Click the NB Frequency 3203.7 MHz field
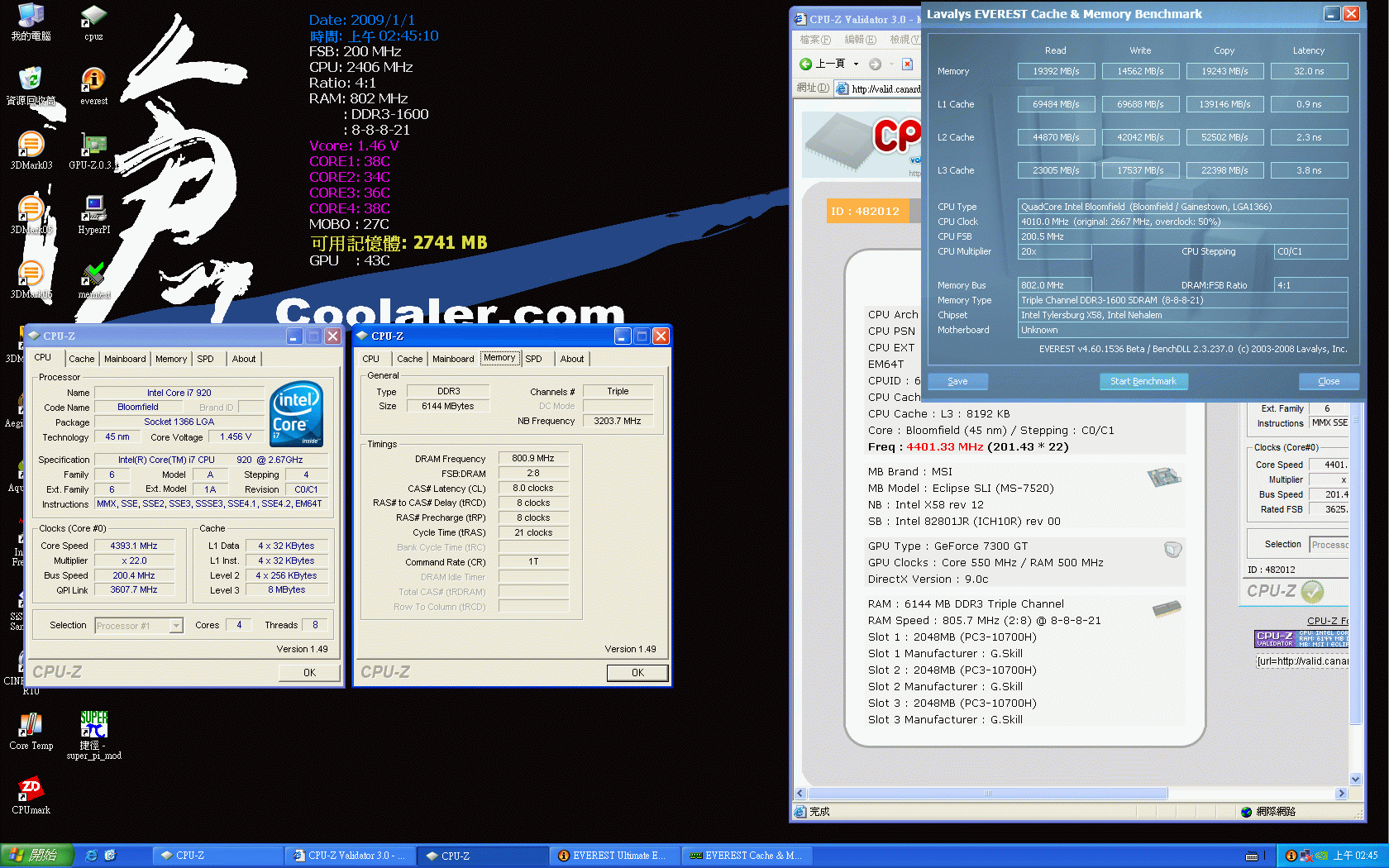Viewport: 1389px width, 868px height. [x=617, y=421]
